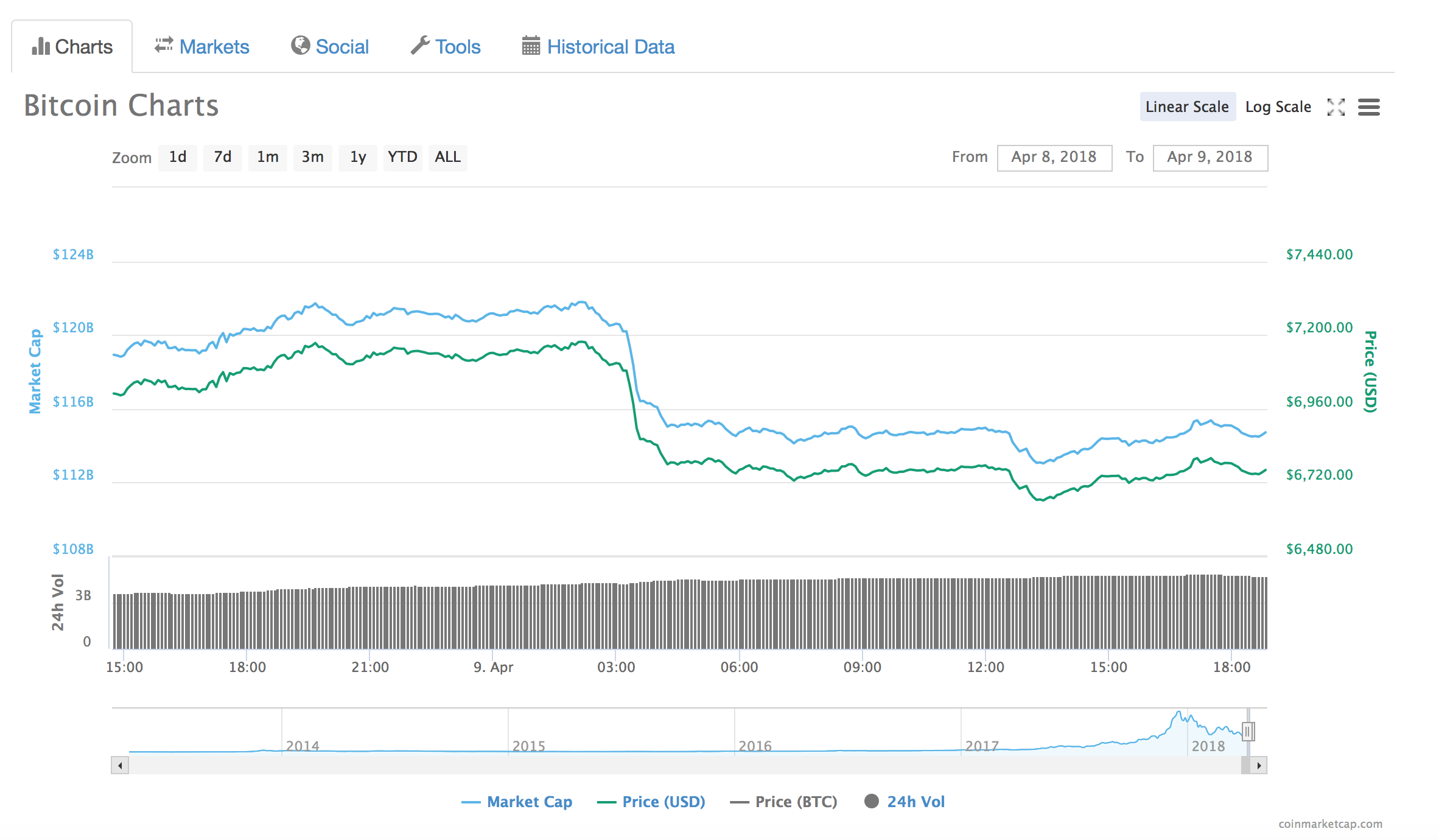The image size is (1439, 840).
Task: Click the Social globe icon
Action: coord(300,46)
